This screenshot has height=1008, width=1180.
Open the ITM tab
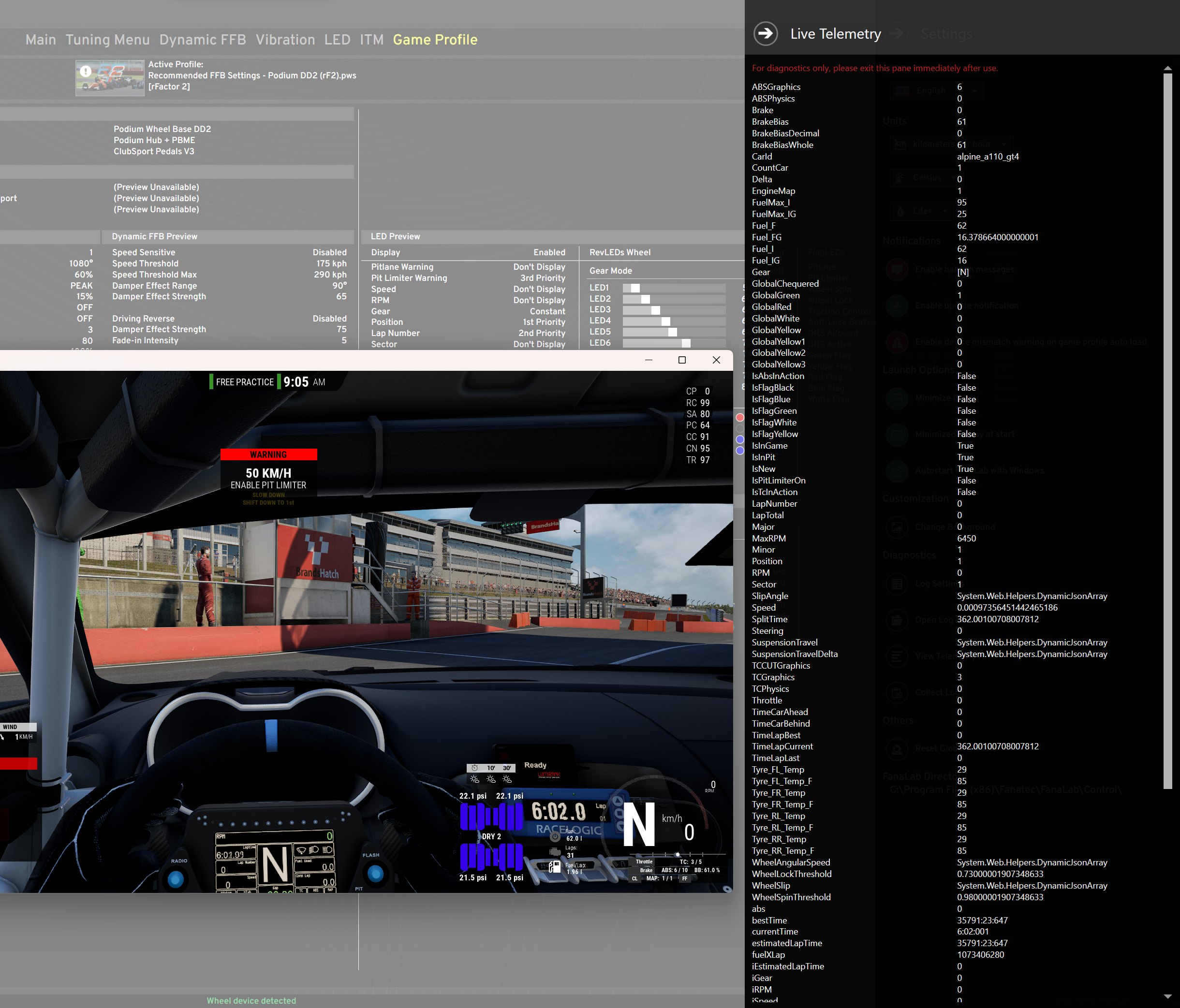tap(372, 40)
